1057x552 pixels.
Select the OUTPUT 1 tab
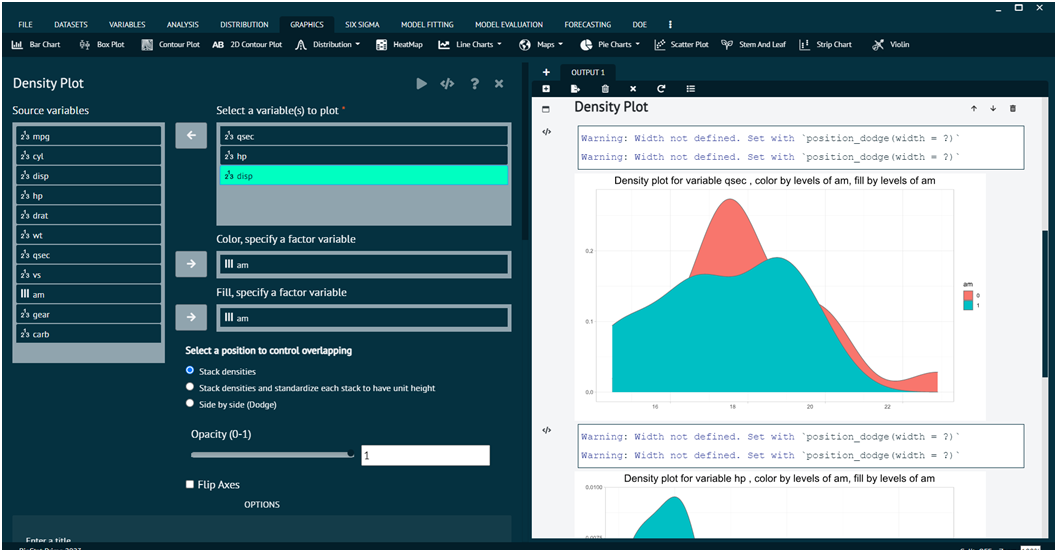click(x=588, y=72)
